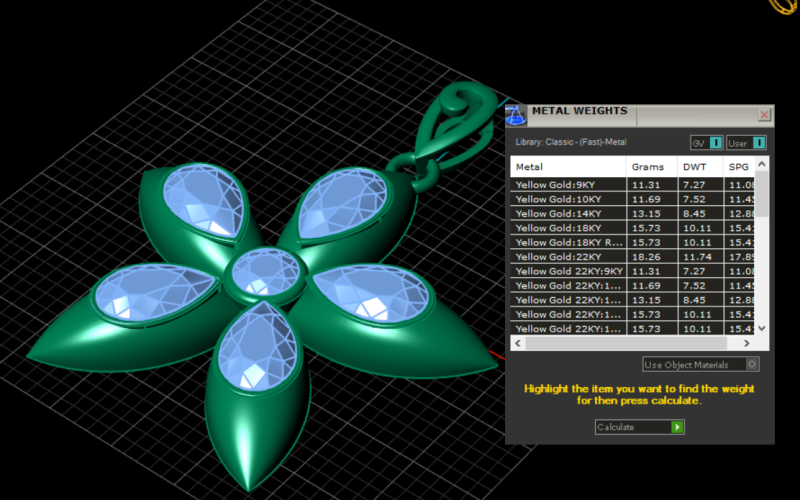The height and width of the screenshot is (500, 800).
Task: Select the Yellow Gold:14KY row
Action: pyautogui.click(x=632, y=213)
